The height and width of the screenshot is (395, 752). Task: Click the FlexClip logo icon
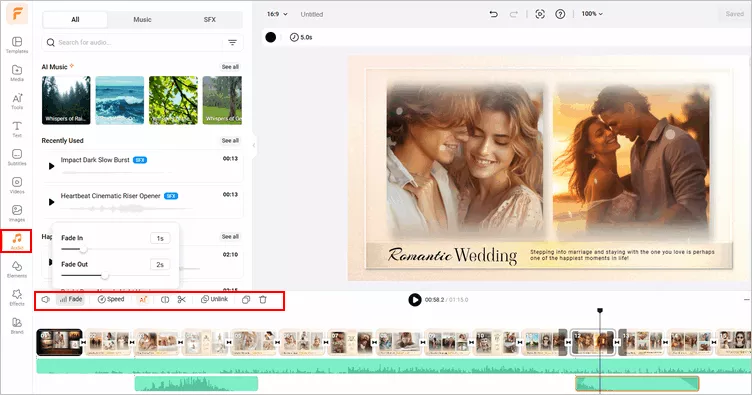17,13
